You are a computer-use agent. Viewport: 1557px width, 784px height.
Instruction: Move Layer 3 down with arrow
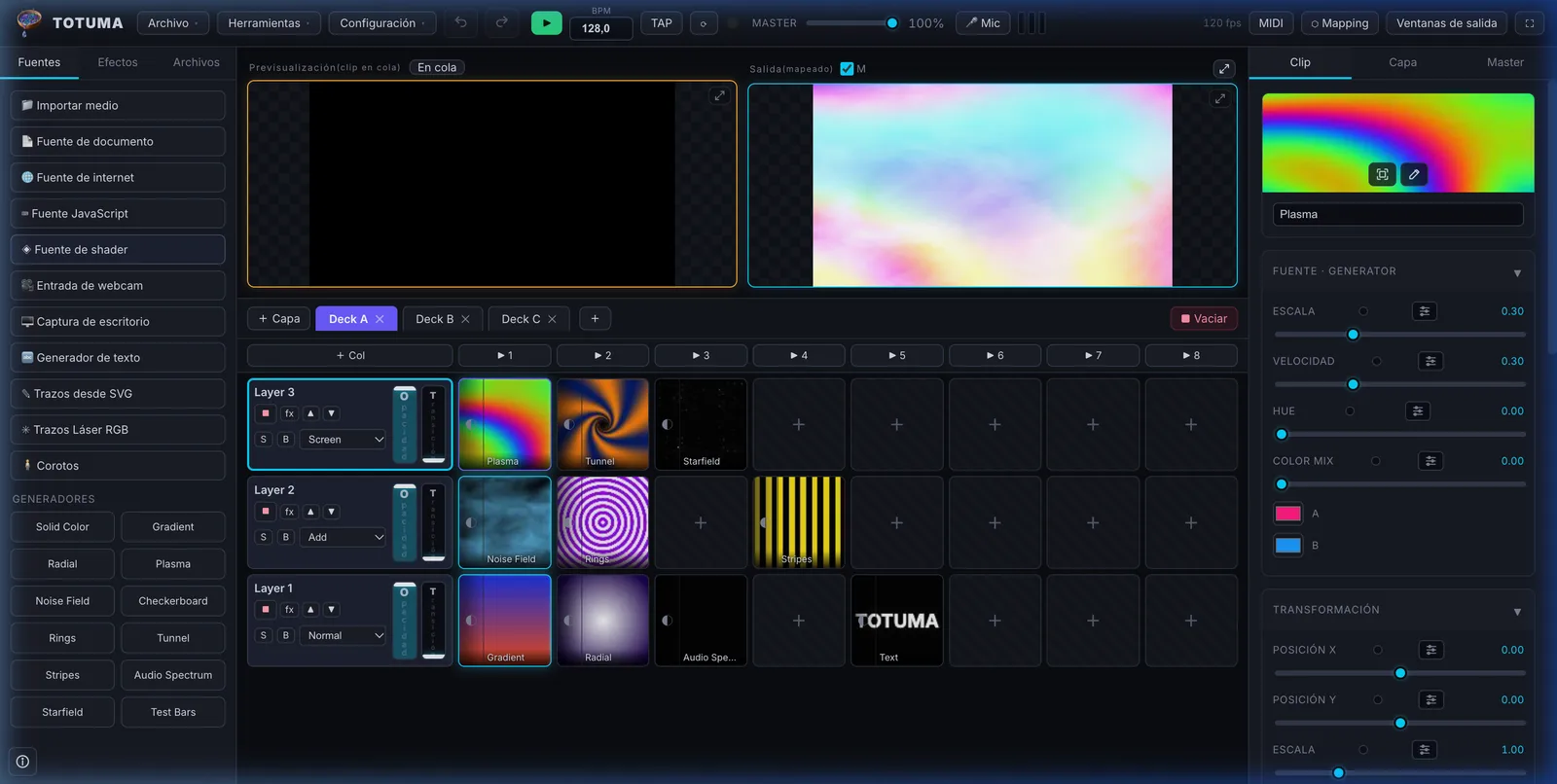click(331, 413)
